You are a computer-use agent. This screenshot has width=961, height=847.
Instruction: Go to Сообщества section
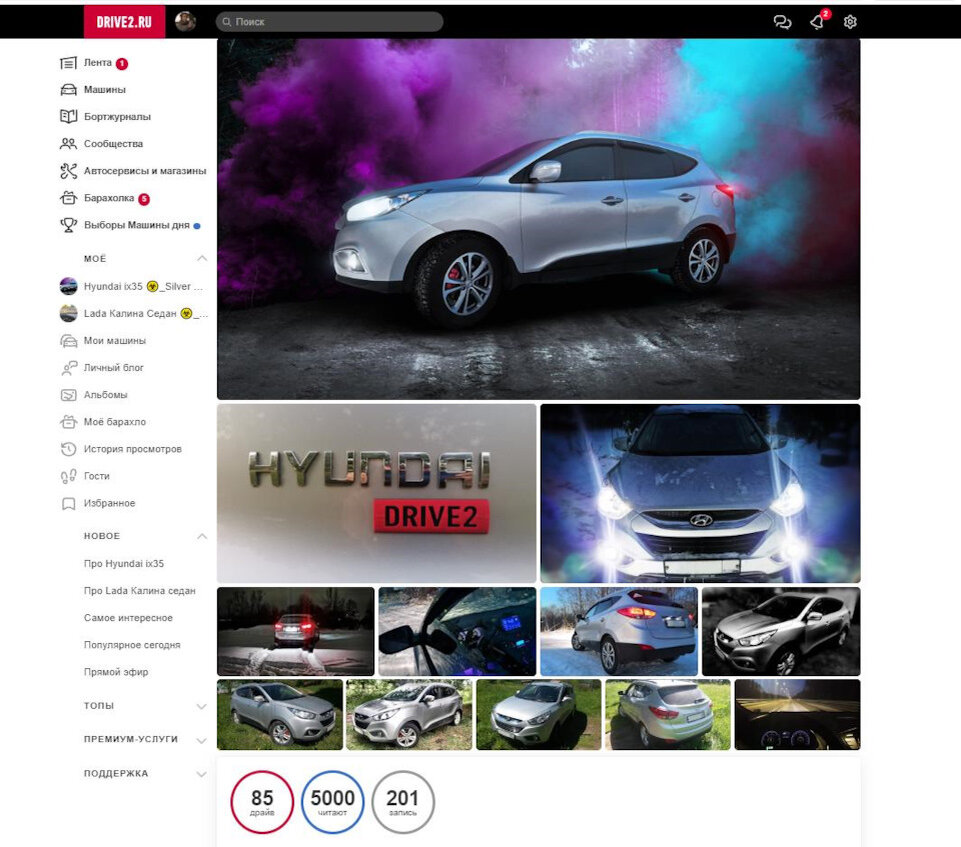(113, 143)
